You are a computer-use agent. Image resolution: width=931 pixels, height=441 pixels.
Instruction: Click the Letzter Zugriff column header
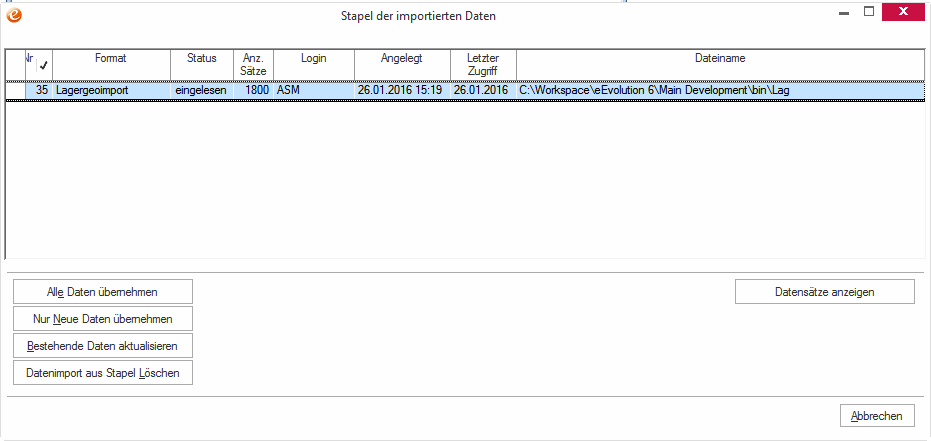[x=483, y=65]
